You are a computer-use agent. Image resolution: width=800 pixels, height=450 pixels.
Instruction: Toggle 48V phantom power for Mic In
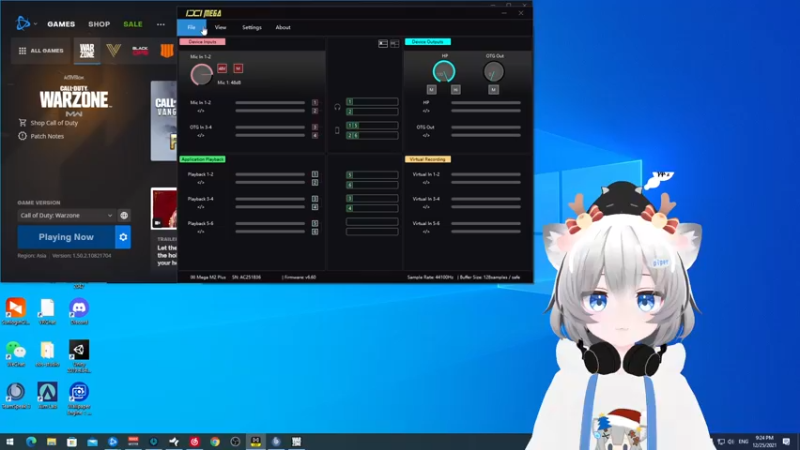(222, 68)
